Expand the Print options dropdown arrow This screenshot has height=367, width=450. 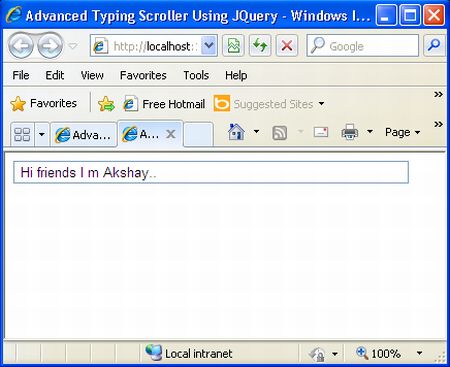tap(370, 132)
